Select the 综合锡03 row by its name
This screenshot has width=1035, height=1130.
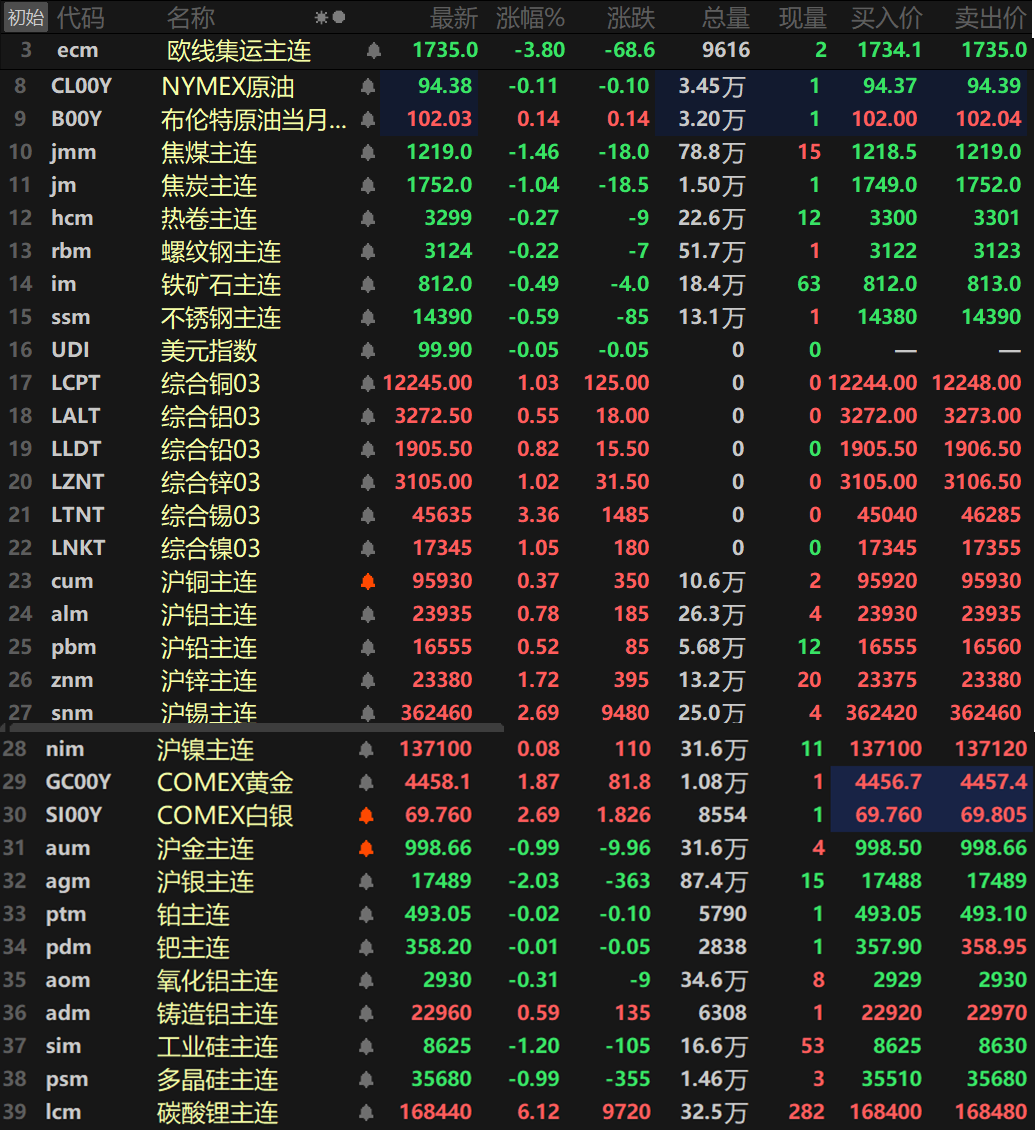click(210, 515)
